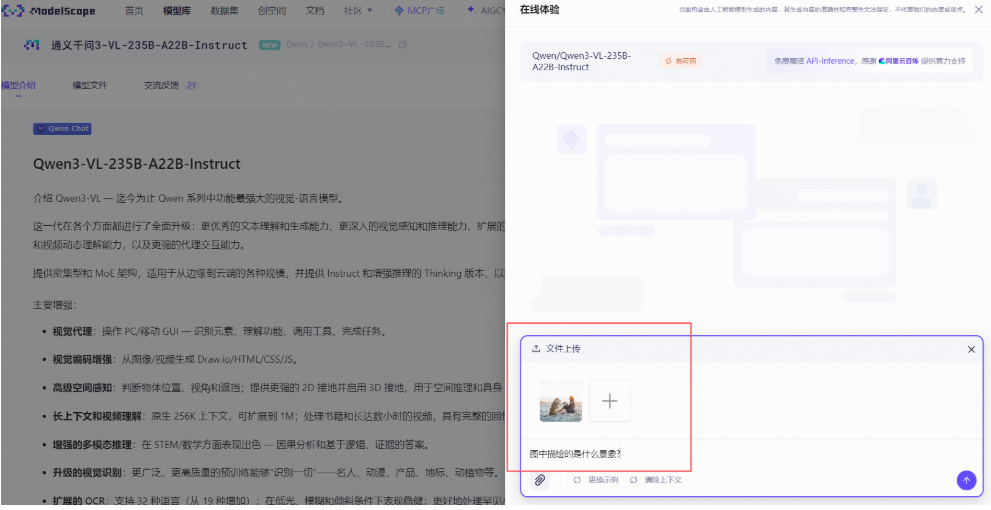
Task: Send the message with the arrow button
Action: tap(966, 480)
